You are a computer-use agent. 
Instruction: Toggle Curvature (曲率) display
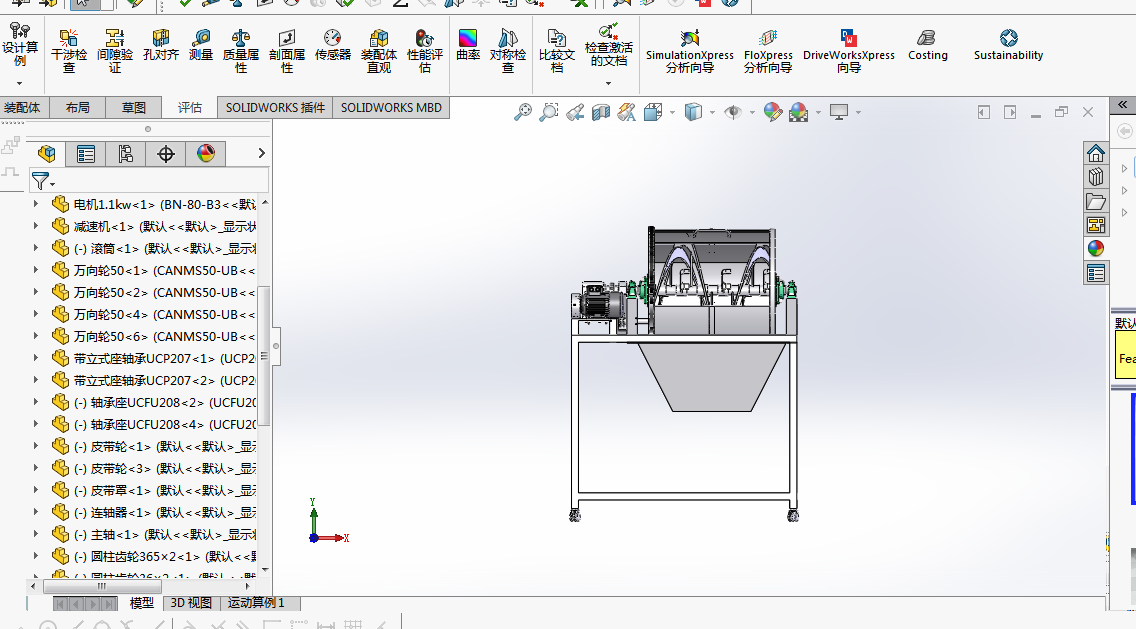pyautogui.click(x=468, y=45)
